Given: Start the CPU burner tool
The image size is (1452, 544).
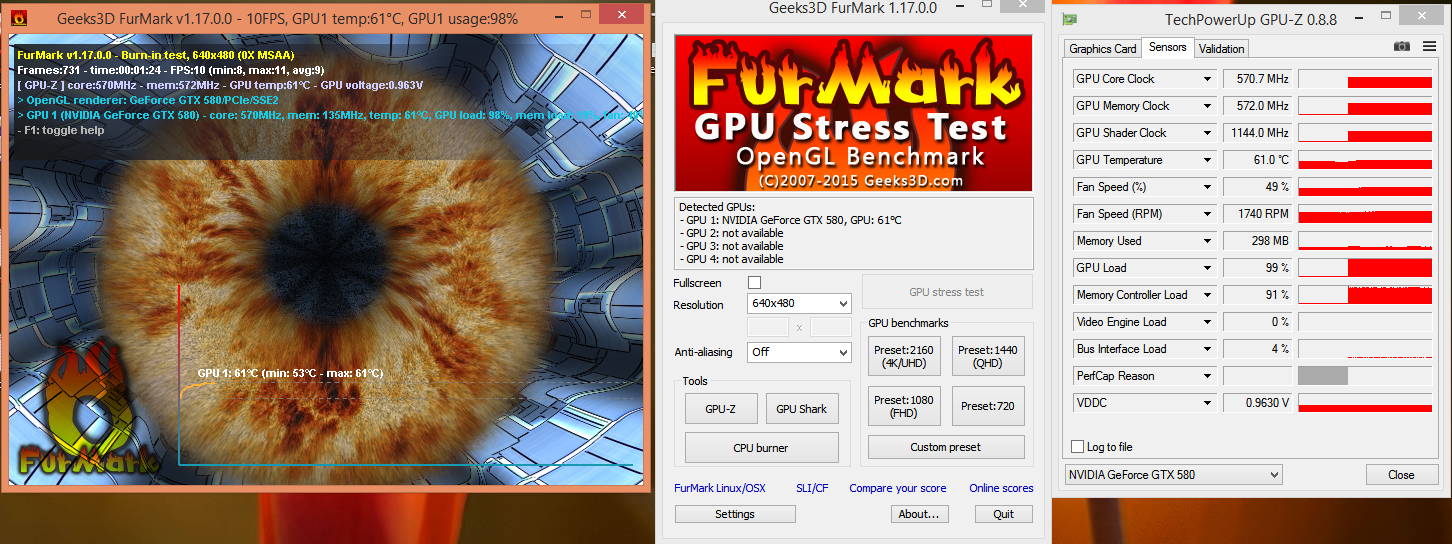Looking at the screenshot, I should 761,447.
